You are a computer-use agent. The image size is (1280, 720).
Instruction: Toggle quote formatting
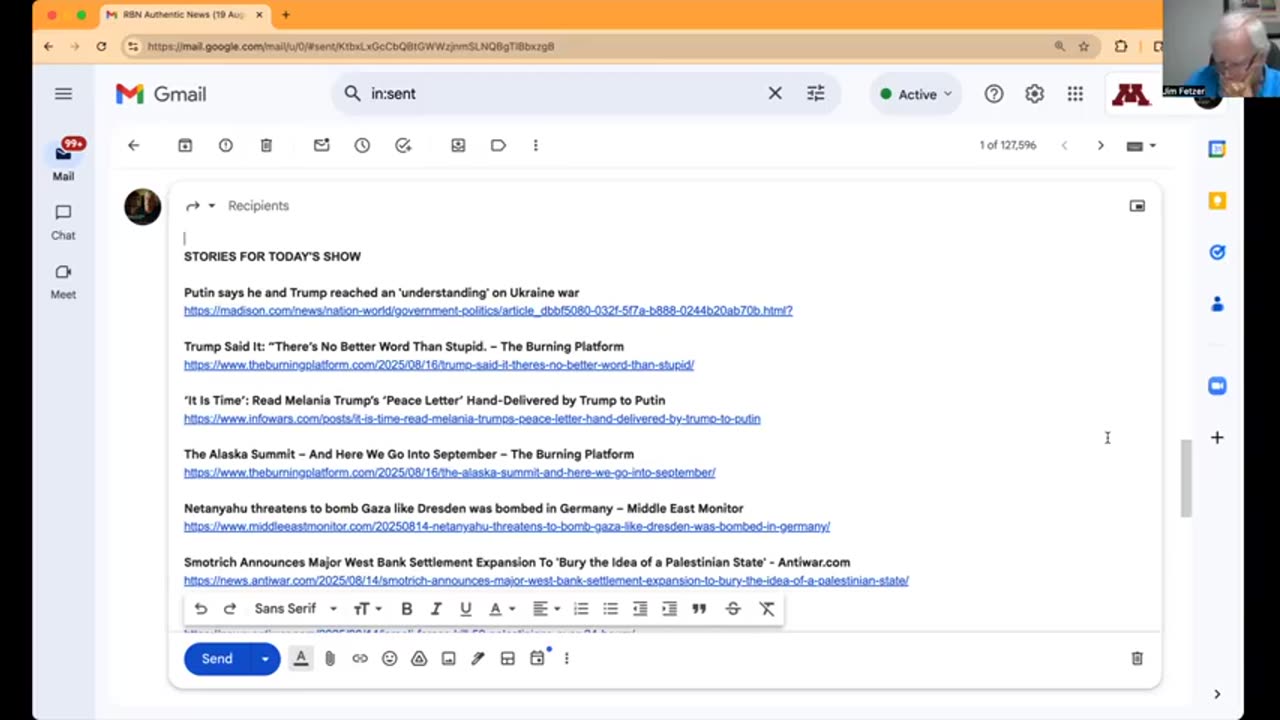[x=699, y=608]
